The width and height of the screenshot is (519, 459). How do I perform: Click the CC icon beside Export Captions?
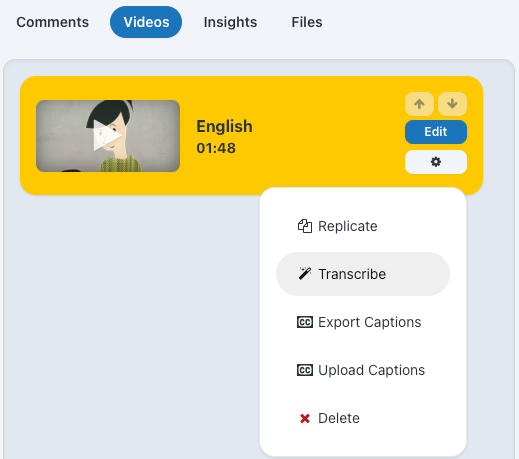point(305,322)
